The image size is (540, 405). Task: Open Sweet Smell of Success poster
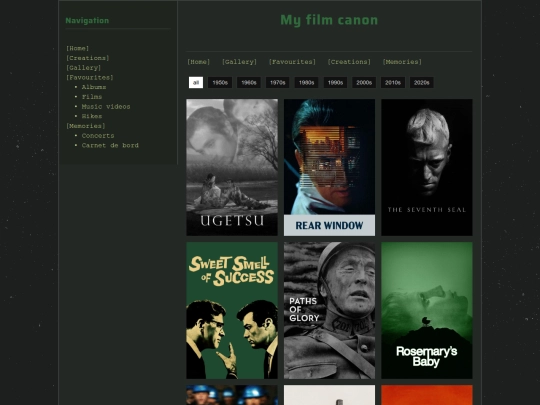point(232,310)
